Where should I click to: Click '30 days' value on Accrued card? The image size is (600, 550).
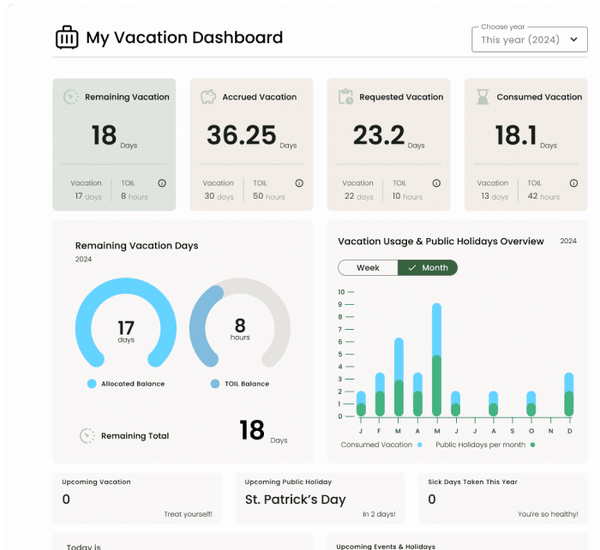pyautogui.click(x=219, y=196)
